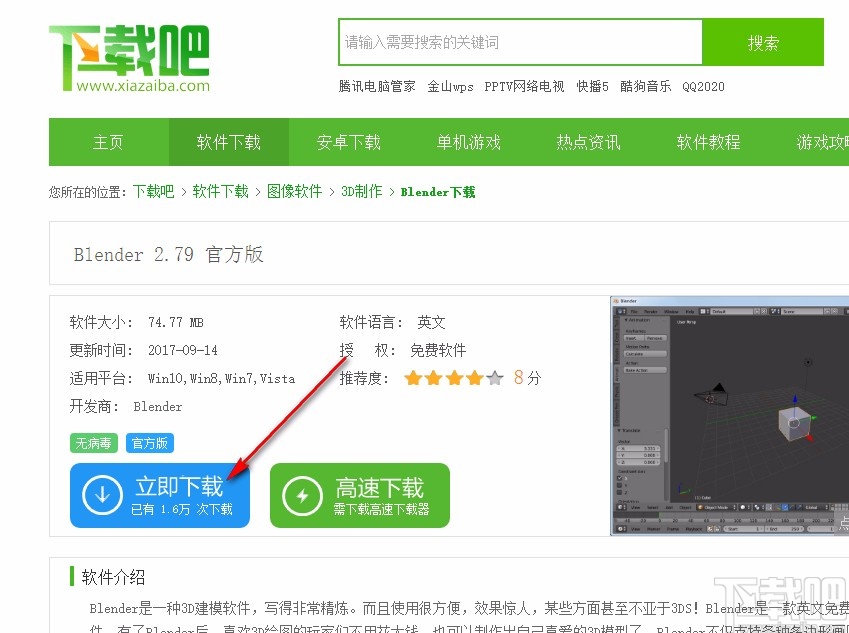This screenshot has width=849, height=633.
Task: Click the 3D制作 breadcrumb link
Action: pos(362,191)
